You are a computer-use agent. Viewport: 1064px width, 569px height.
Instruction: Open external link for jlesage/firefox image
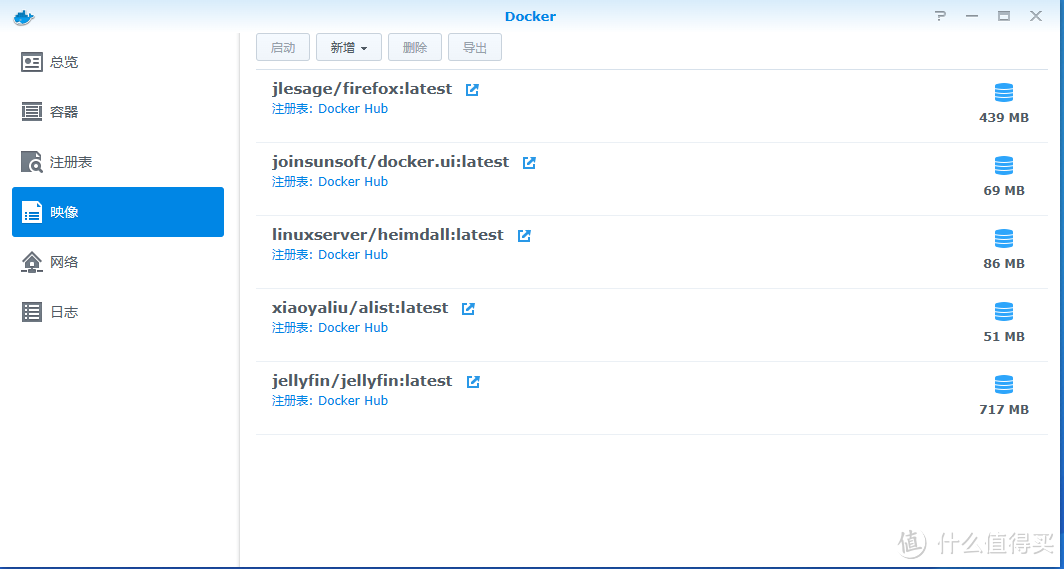pyautogui.click(x=472, y=90)
